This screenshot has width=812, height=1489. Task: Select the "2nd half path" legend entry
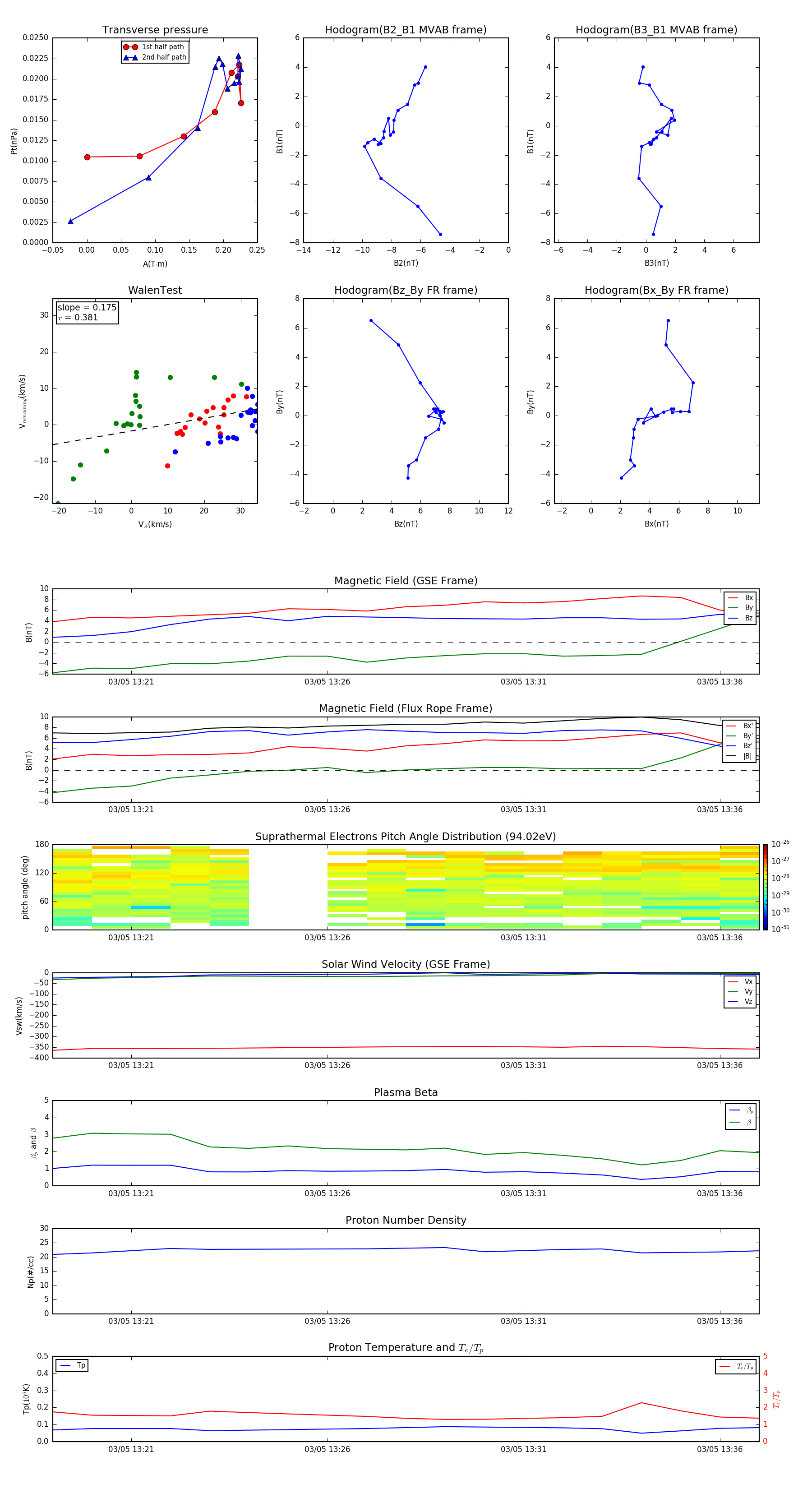click(x=154, y=57)
